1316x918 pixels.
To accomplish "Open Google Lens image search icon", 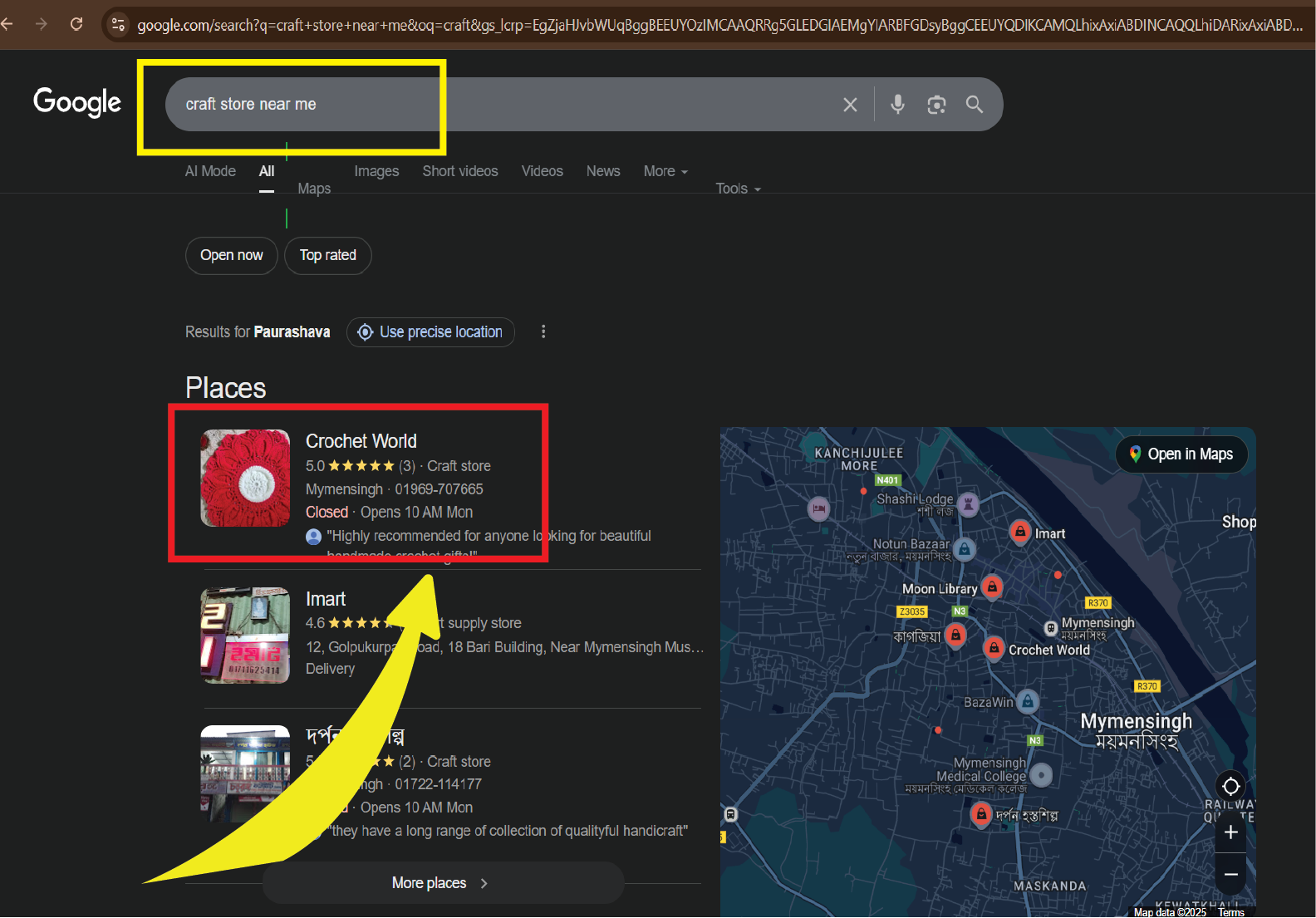I will pyautogui.click(x=936, y=105).
